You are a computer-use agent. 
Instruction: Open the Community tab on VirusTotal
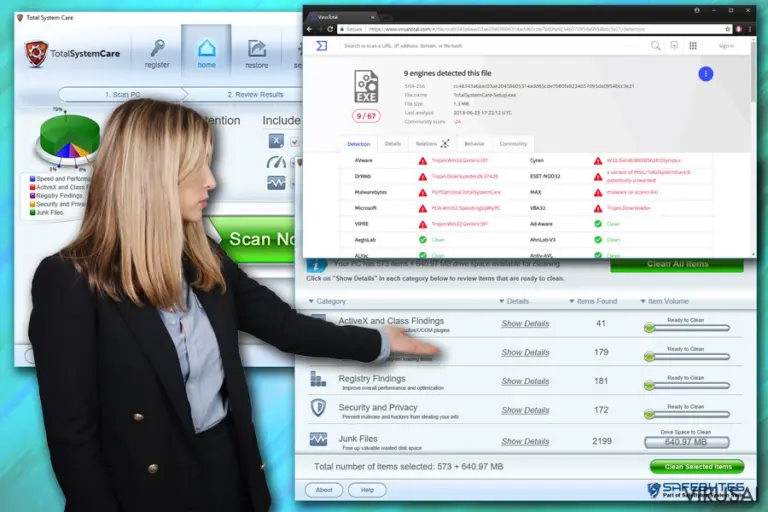(x=513, y=144)
